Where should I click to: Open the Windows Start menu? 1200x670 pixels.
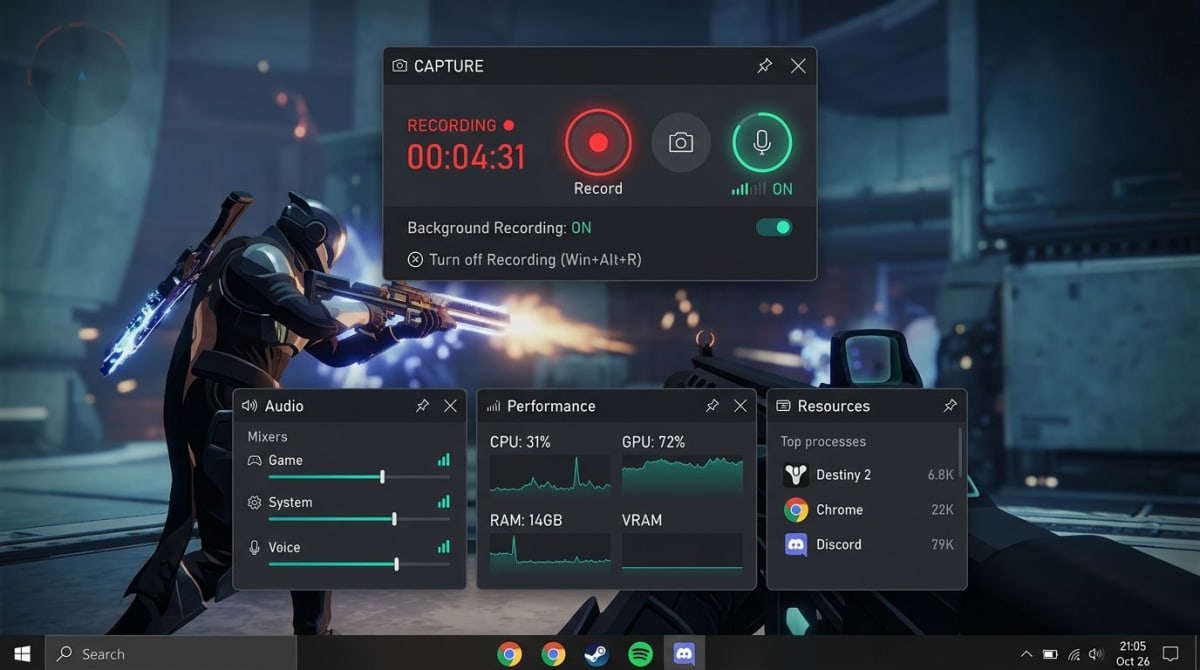pyautogui.click(x=21, y=654)
